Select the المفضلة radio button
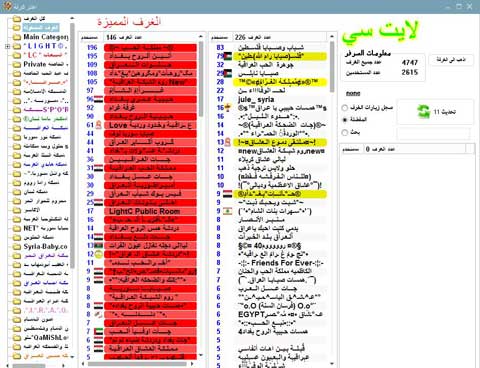The image size is (480, 368). [x=345, y=119]
